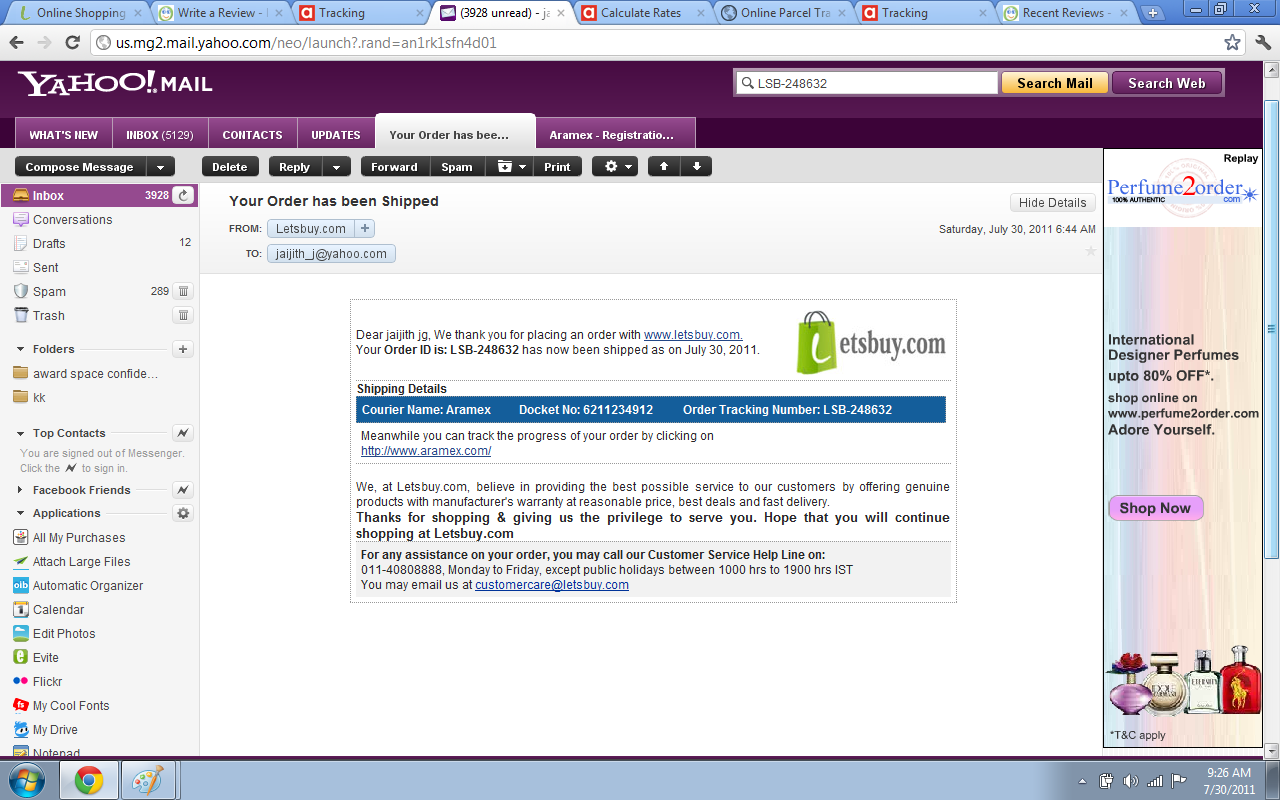The height and width of the screenshot is (800, 1280).
Task: Click in the mail search field
Action: [x=866, y=83]
